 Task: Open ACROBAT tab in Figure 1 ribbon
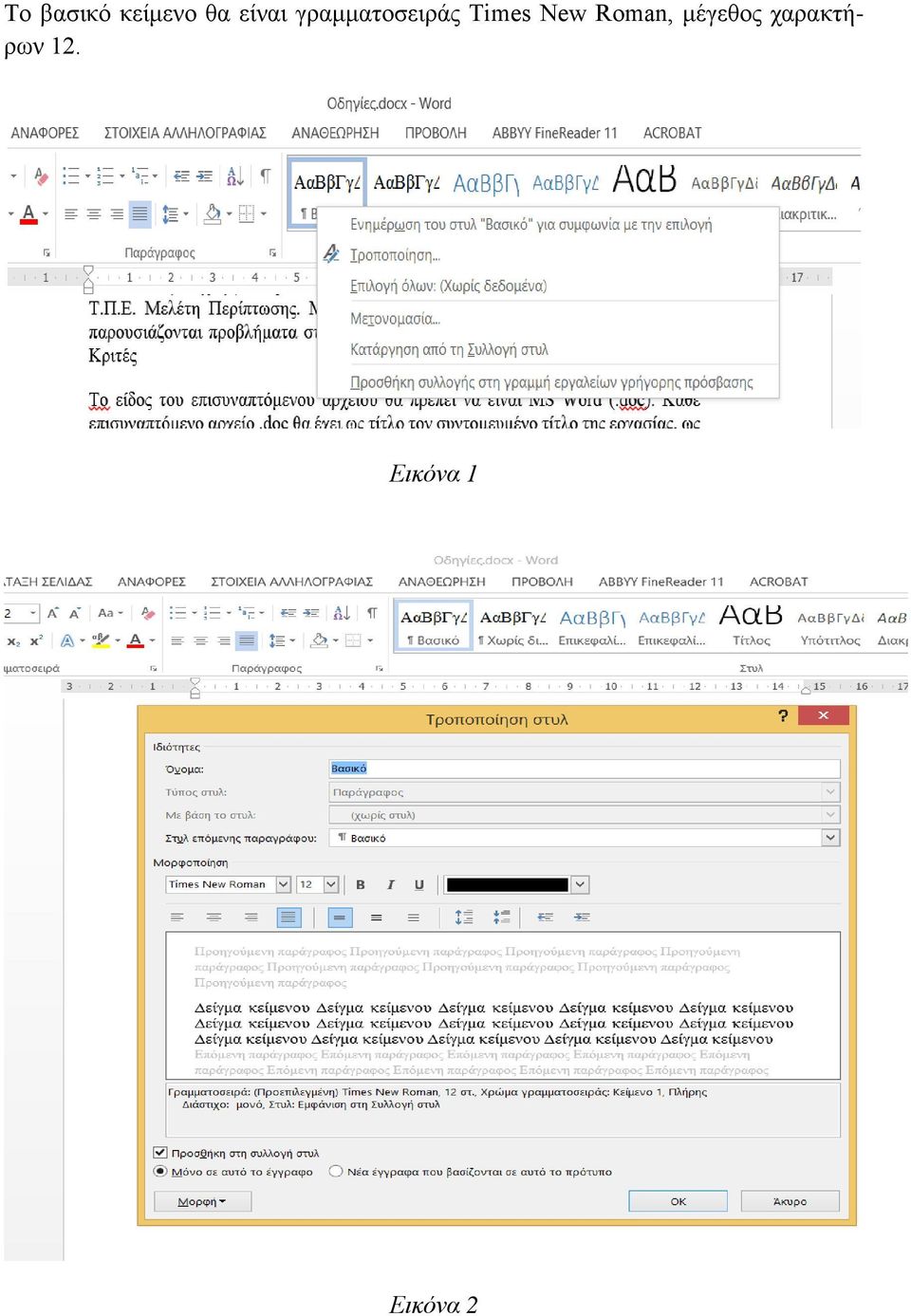(672, 133)
